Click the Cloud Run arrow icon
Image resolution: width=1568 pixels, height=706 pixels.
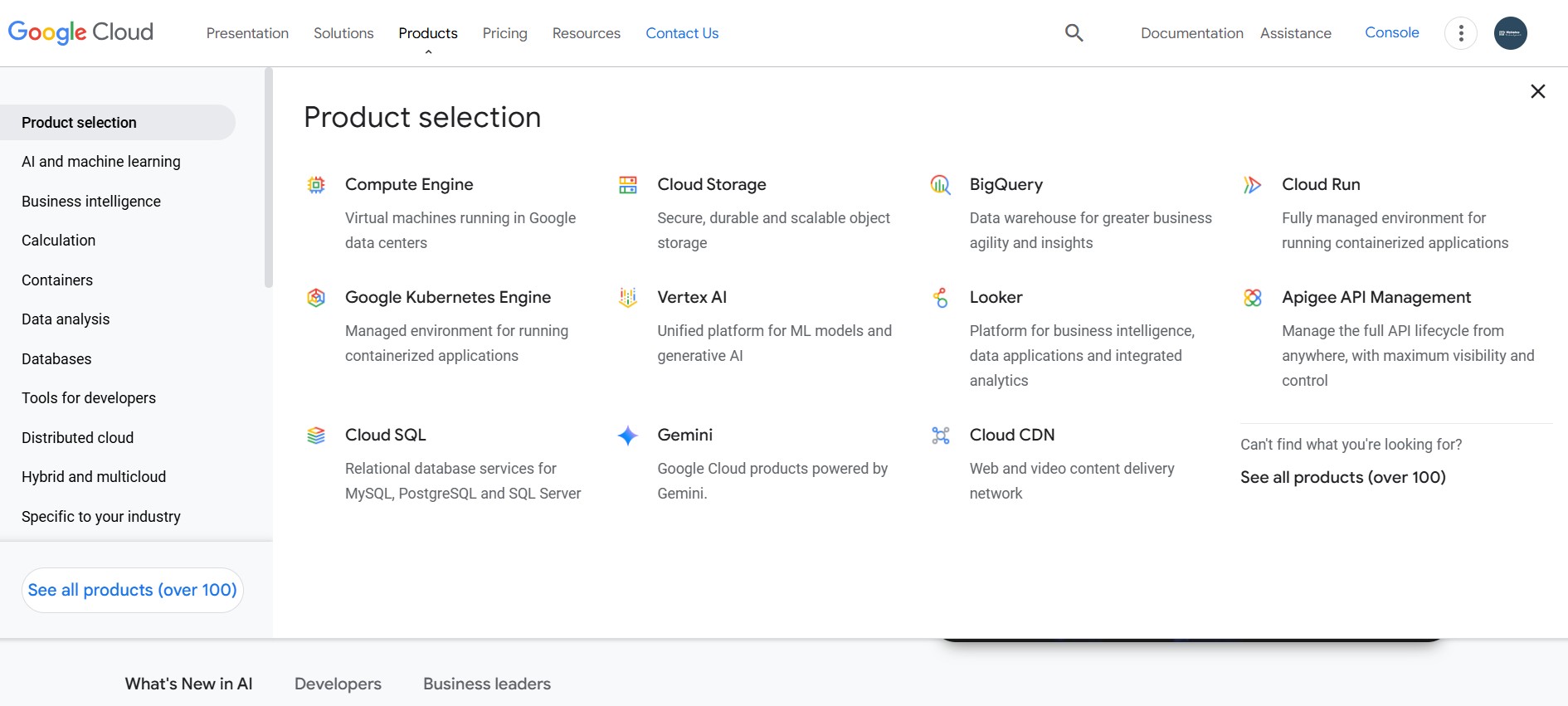1253,185
